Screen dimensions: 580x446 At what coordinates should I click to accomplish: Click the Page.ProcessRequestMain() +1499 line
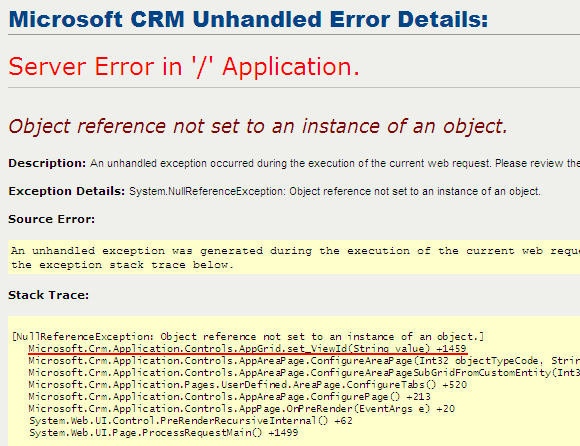point(163,433)
